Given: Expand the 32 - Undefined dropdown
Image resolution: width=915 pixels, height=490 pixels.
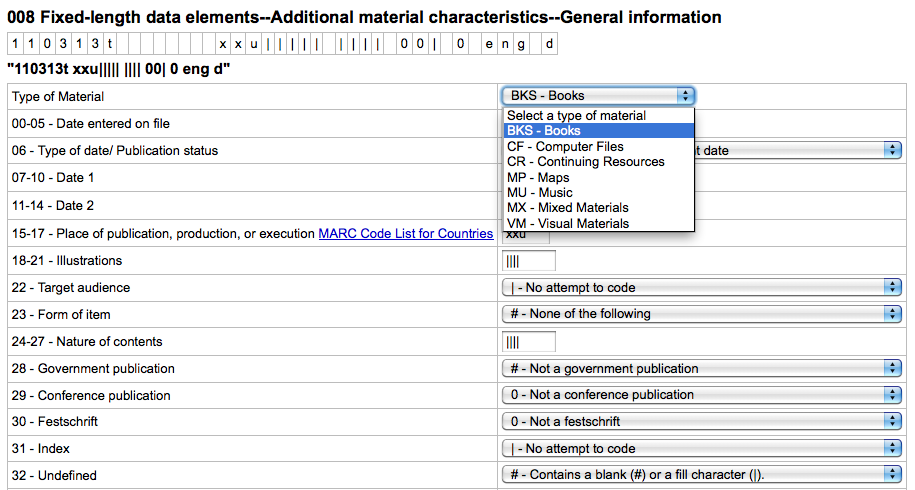Looking at the screenshot, I should click(702, 474).
